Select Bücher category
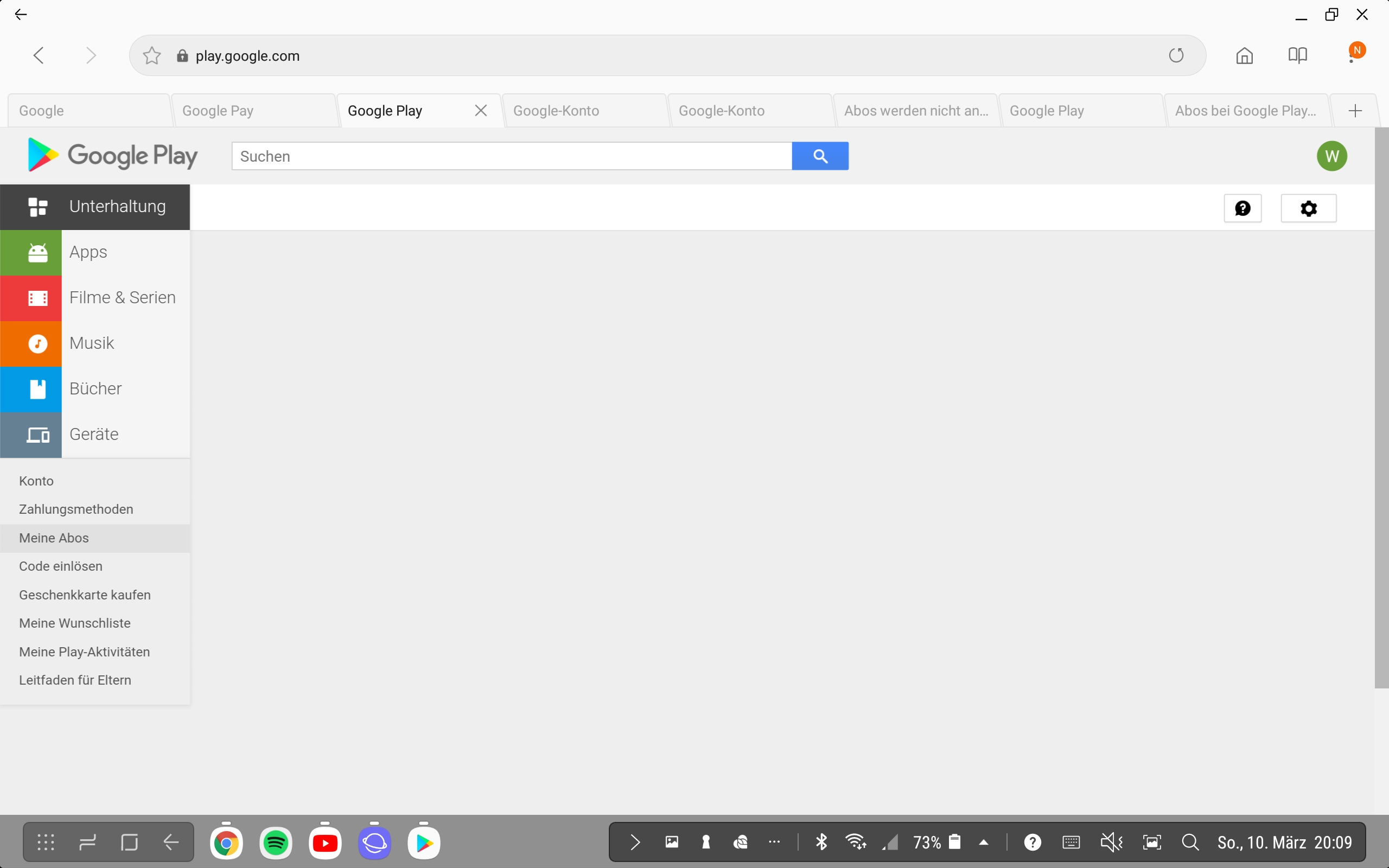Viewport: 1389px width, 868px height. 95,389
